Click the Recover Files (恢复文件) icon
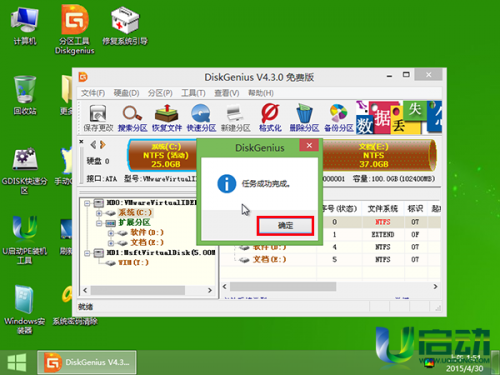Screen dimensions: 500x375 point(167,117)
